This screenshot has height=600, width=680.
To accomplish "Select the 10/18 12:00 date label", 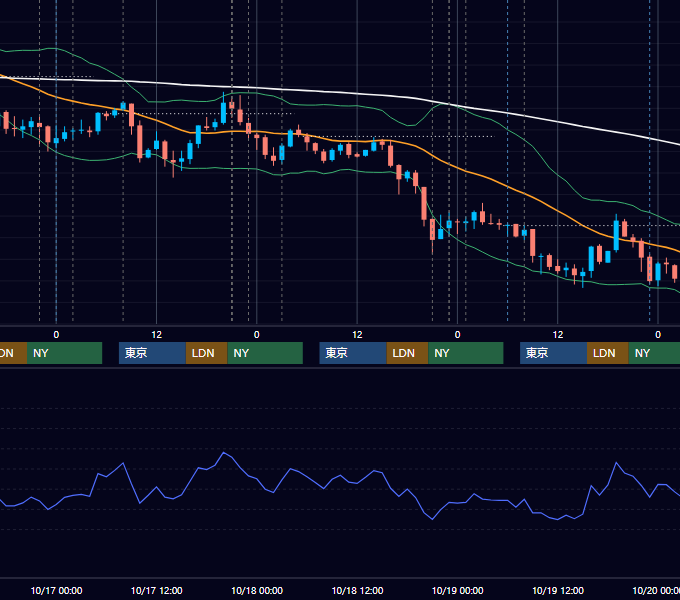I will 357,590.
